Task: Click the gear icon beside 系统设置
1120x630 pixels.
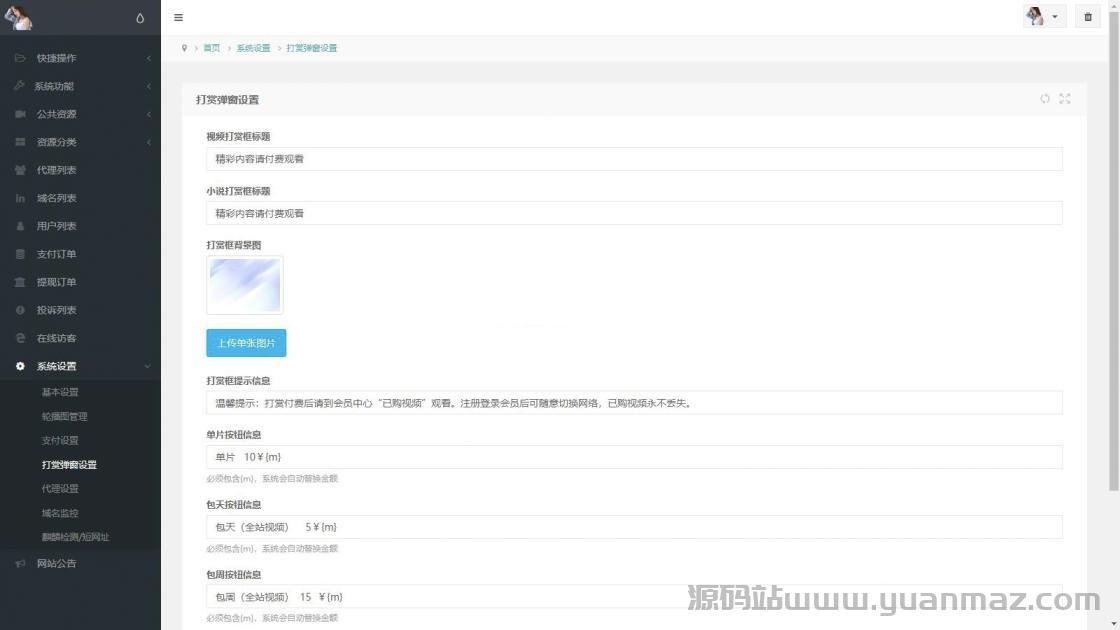Action: (x=20, y=366)
